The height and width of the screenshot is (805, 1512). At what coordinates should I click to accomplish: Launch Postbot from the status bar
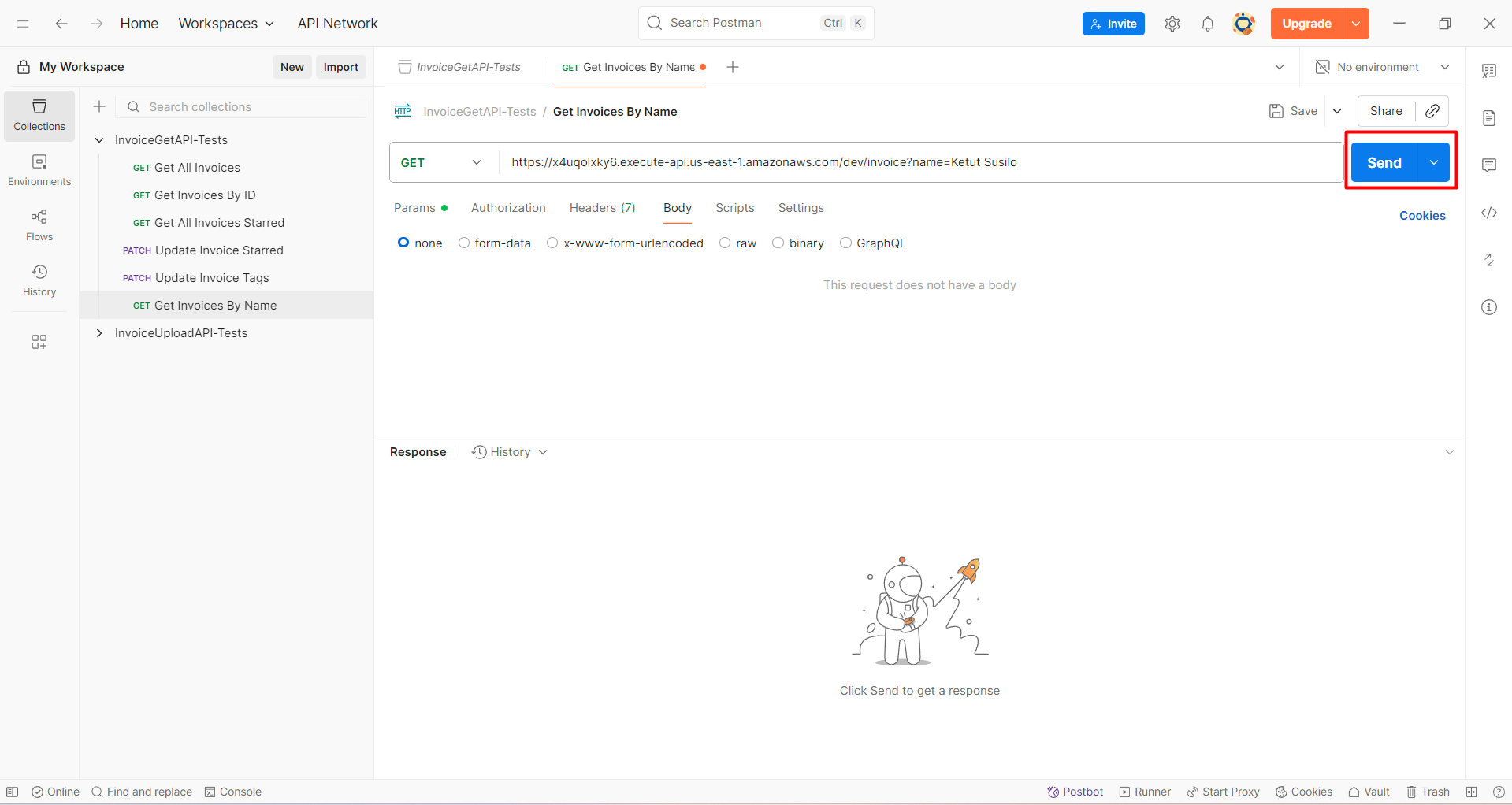click(x=1075, y=792)
